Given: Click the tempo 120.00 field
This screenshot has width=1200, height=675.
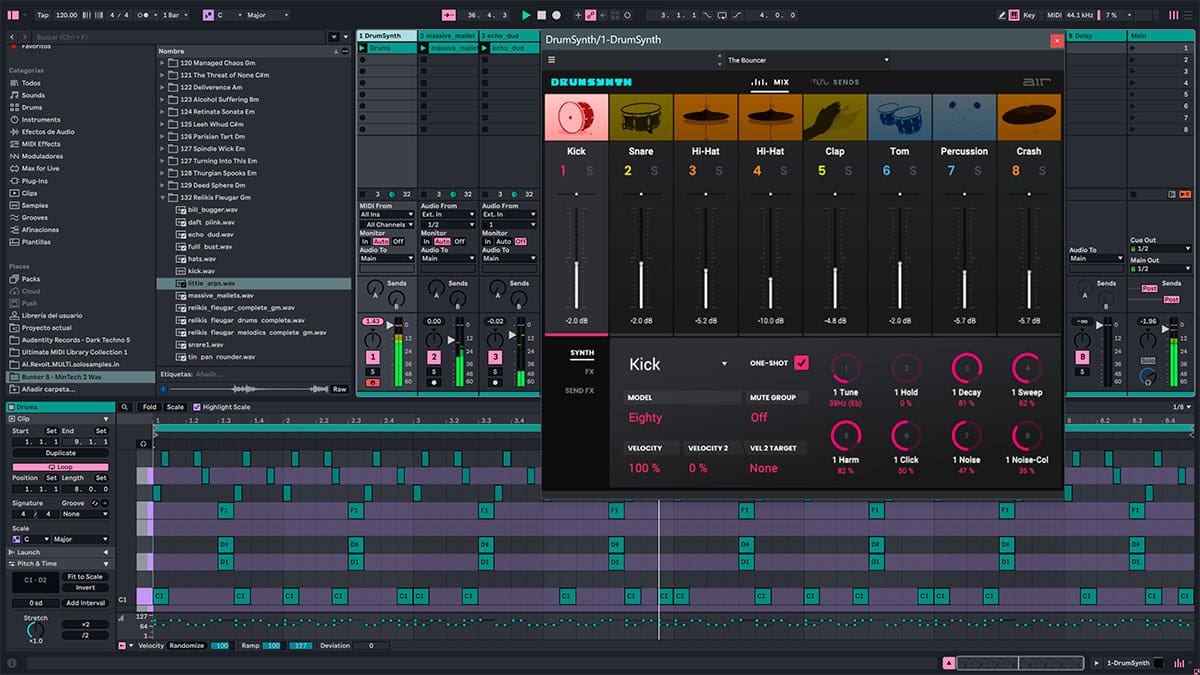Looking at the screenshot, I should [68, 15].
